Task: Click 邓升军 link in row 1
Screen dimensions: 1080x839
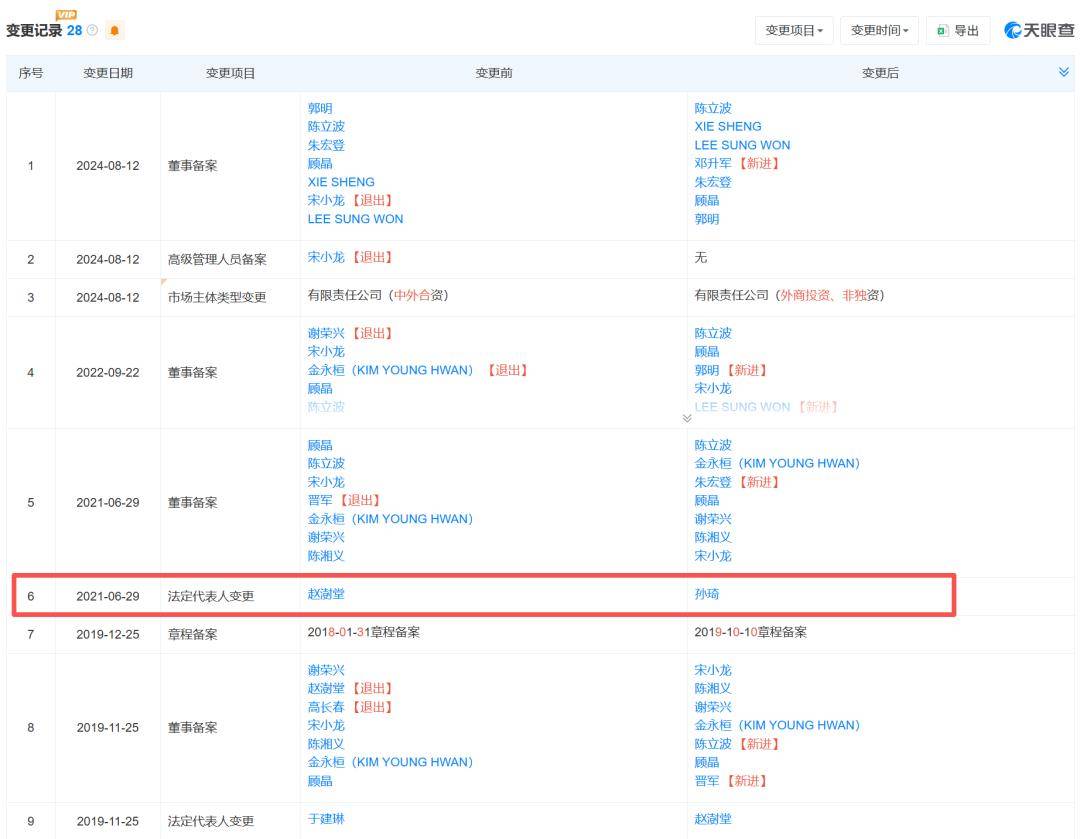Action: [x=713, y=163]
